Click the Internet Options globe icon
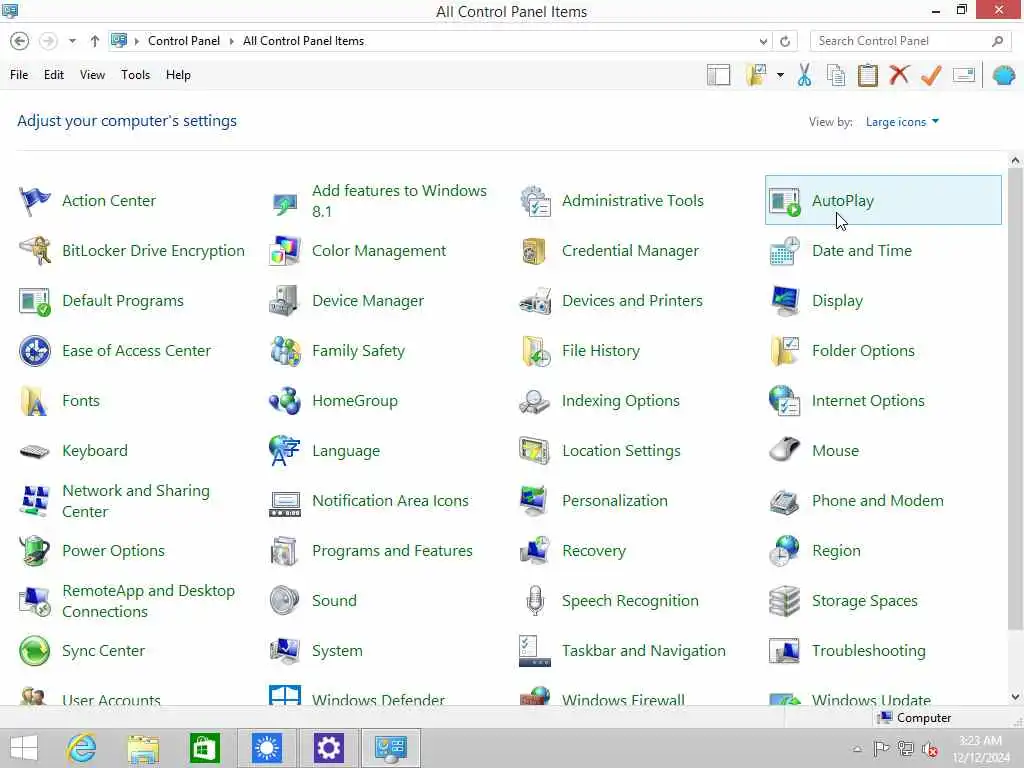The width and height of the screenshot is (1024, 768). (784, 401)
